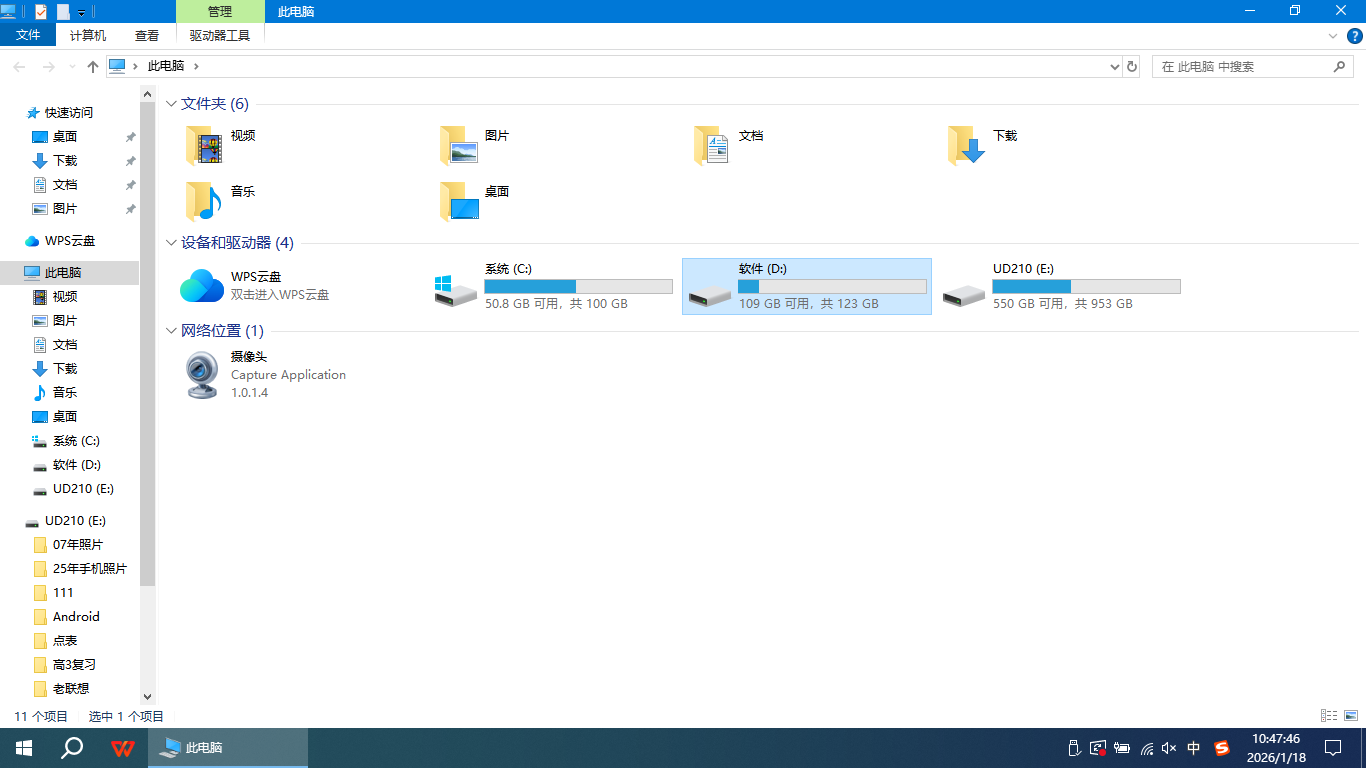Switch to the 查看 ribbon tab
Viewport: 1366px width, 768px height.
point(147,35)
